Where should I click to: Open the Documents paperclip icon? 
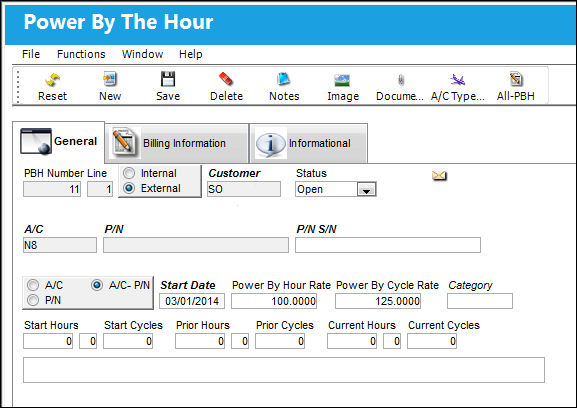[x=401, y=80]
